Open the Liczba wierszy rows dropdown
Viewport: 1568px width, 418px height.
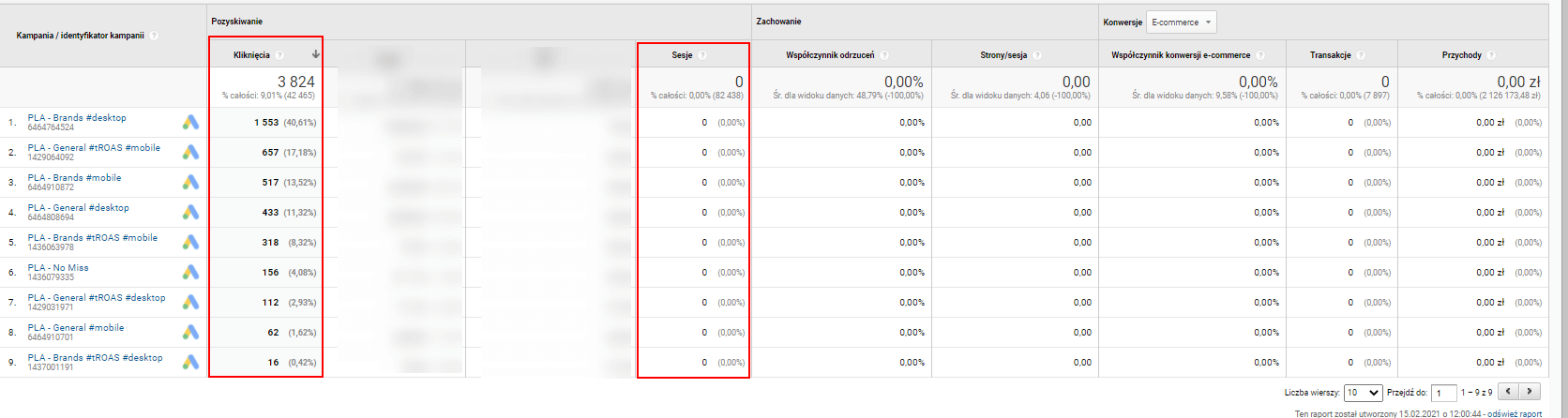1363,393
